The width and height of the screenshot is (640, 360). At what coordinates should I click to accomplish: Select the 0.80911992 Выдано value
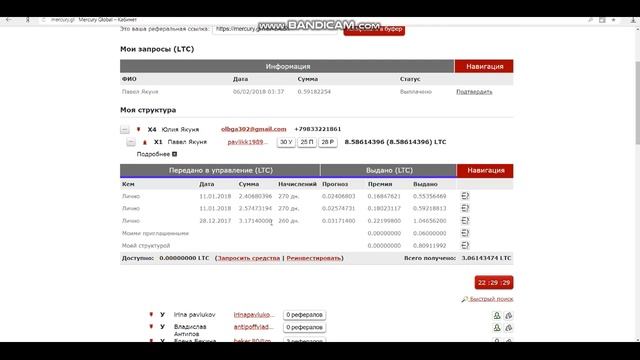point(429,246)
